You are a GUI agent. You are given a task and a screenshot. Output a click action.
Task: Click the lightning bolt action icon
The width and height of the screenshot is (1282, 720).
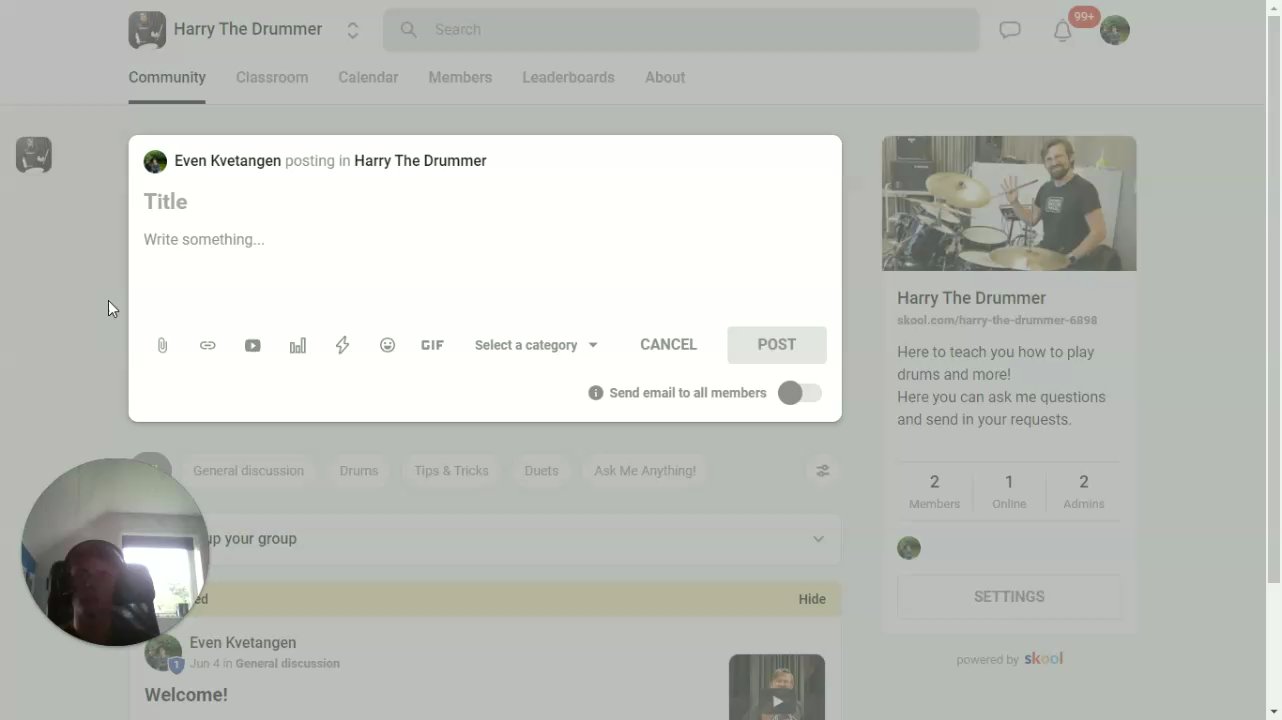click(x=342, y=345)
